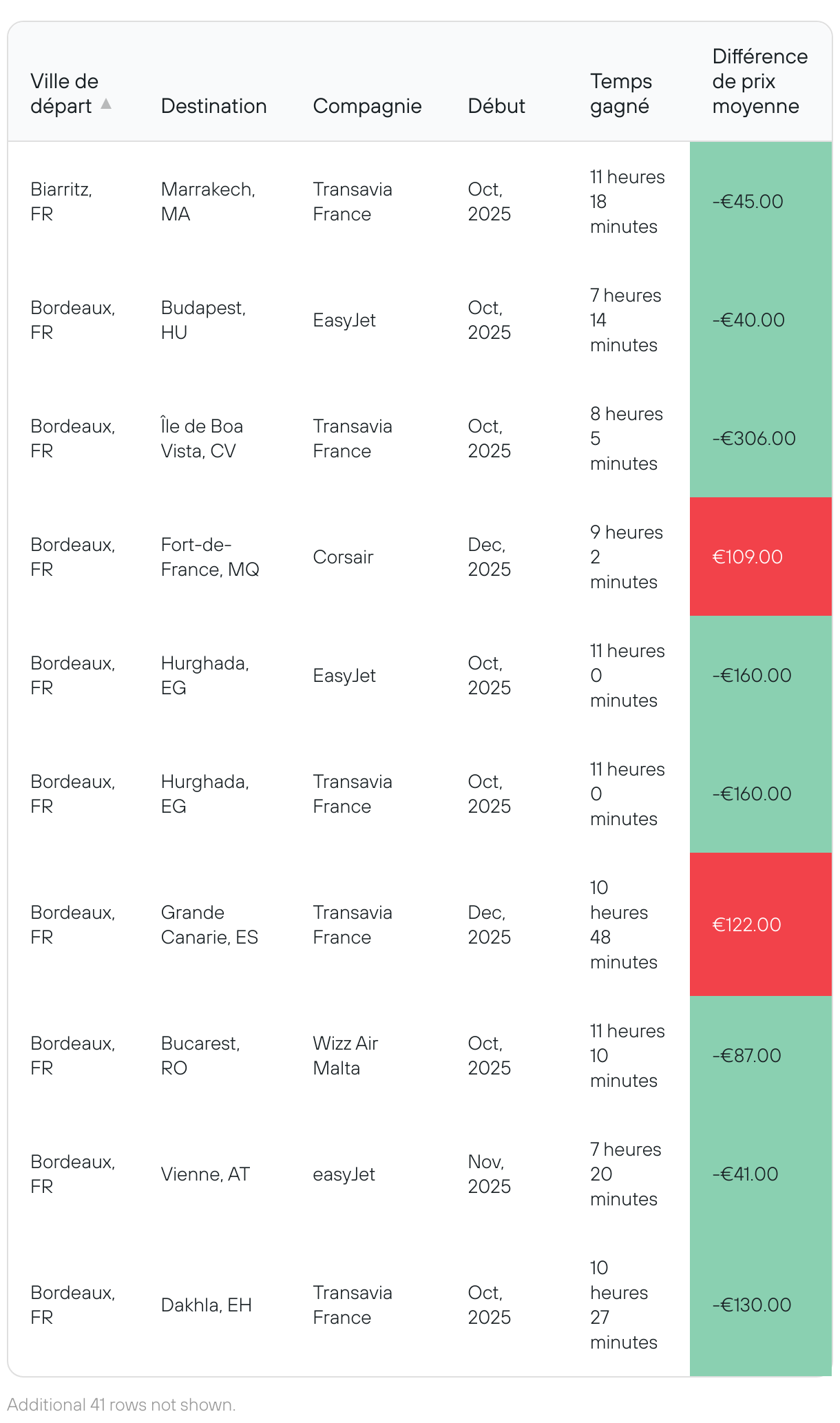Select the Corsair airline cell
The image size is (840, 1423).
tap(343, 557)
